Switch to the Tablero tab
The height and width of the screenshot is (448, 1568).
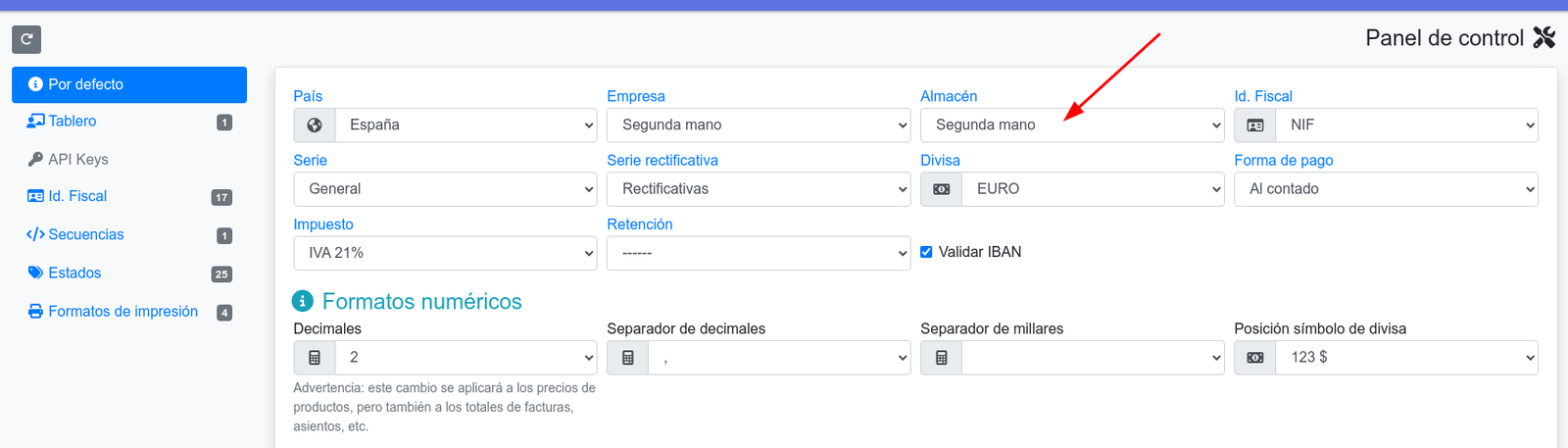[129, 122]
